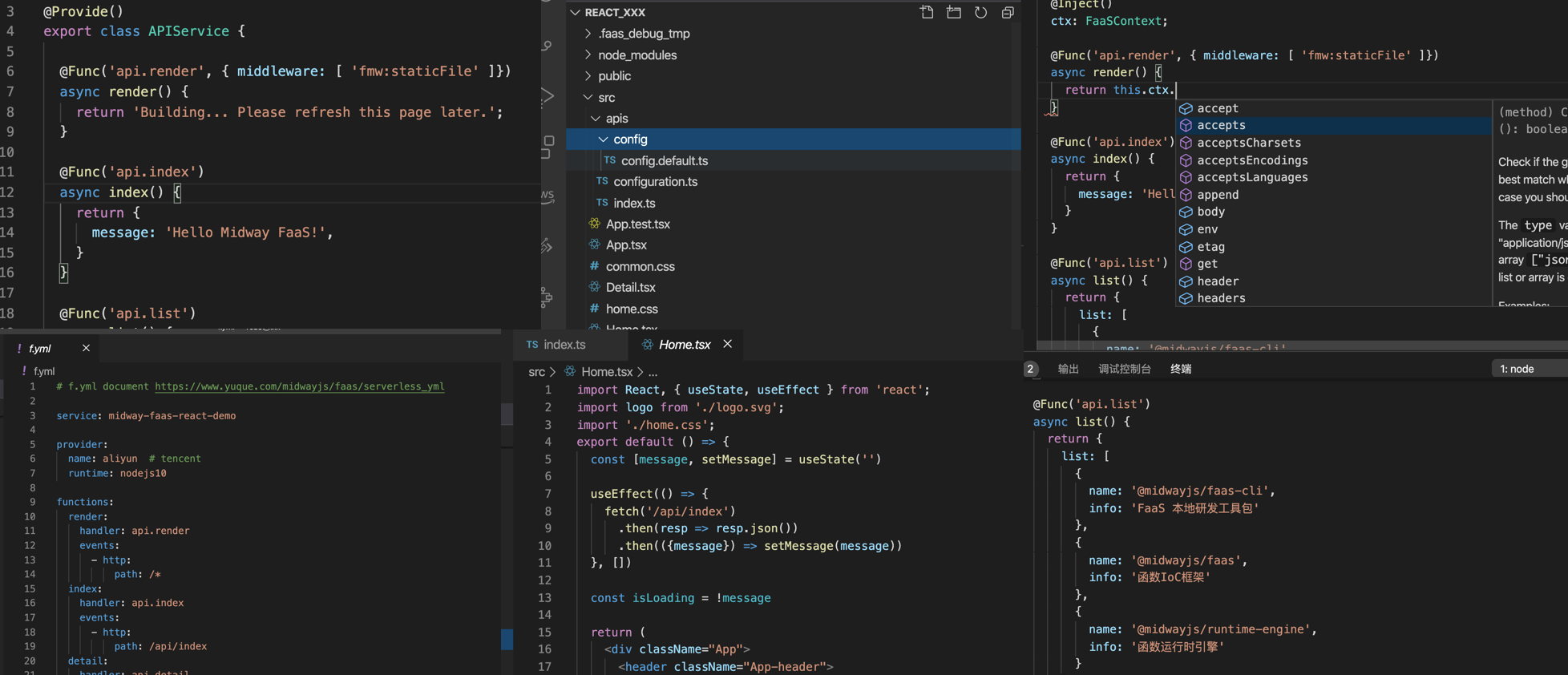The height and width of the screenshot is (675, 1568).
Task: Click the TS icon beside config.default.ts
Action: click(610, 160)
